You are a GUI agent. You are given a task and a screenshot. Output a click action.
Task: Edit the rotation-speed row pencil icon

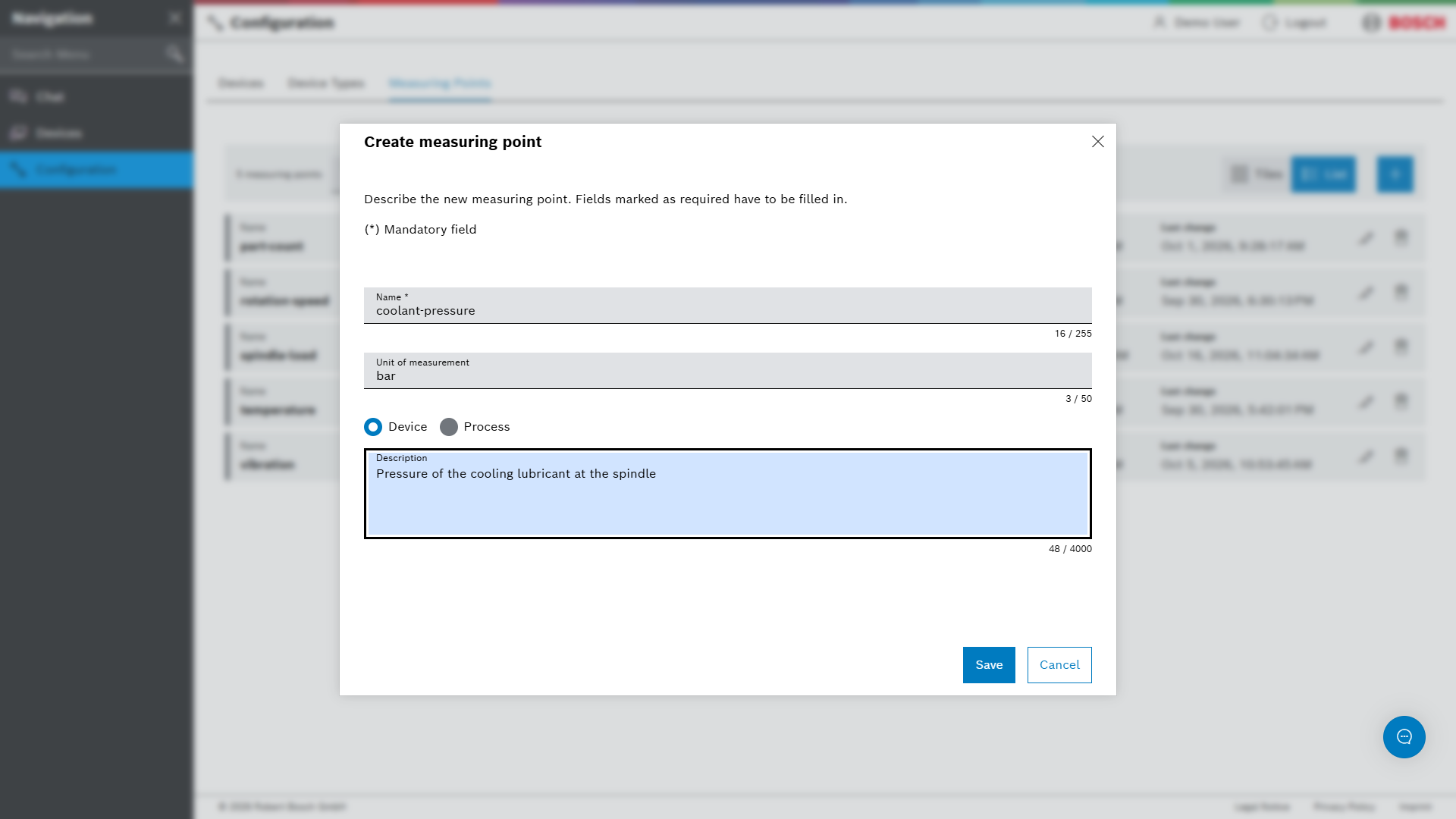(1366, 293)
